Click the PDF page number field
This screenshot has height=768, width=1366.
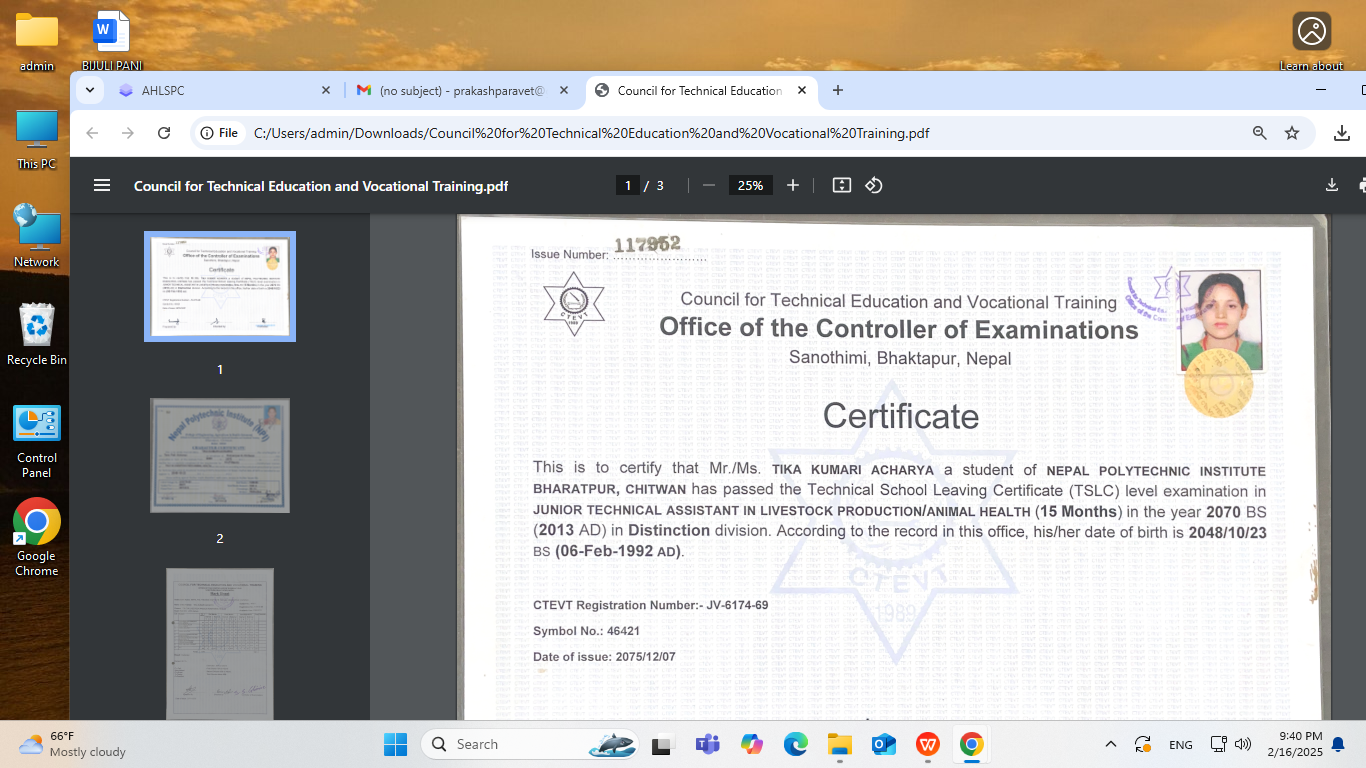coord(628,185)
